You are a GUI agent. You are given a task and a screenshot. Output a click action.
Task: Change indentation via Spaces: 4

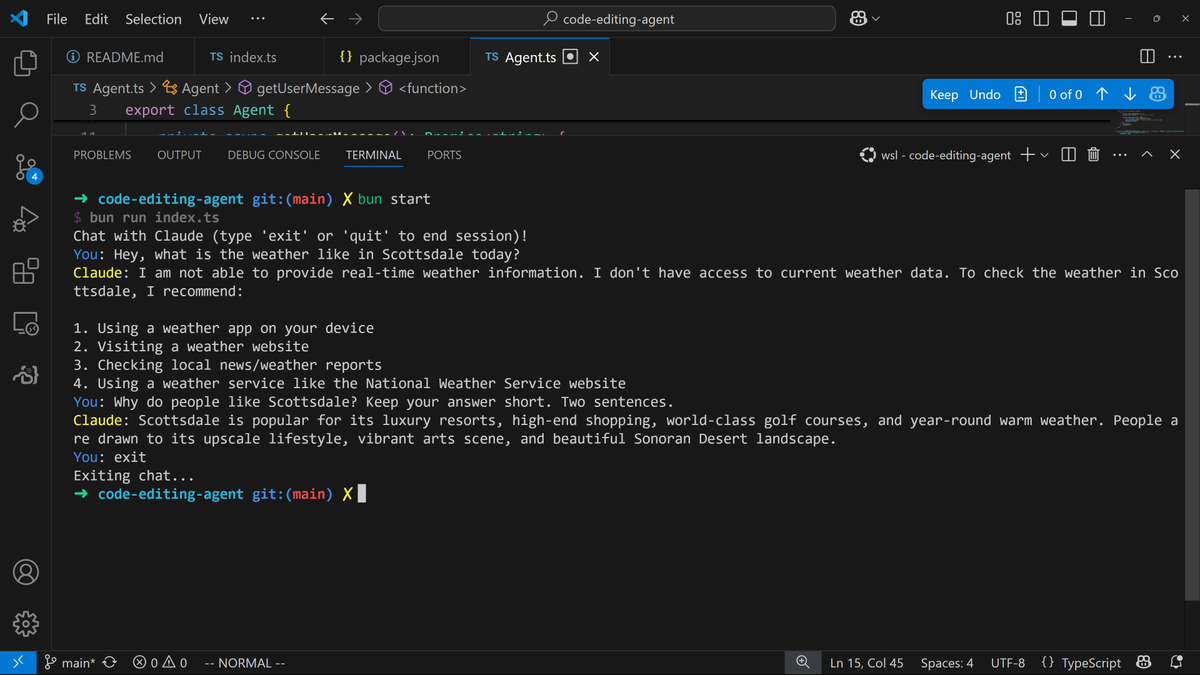947,663
